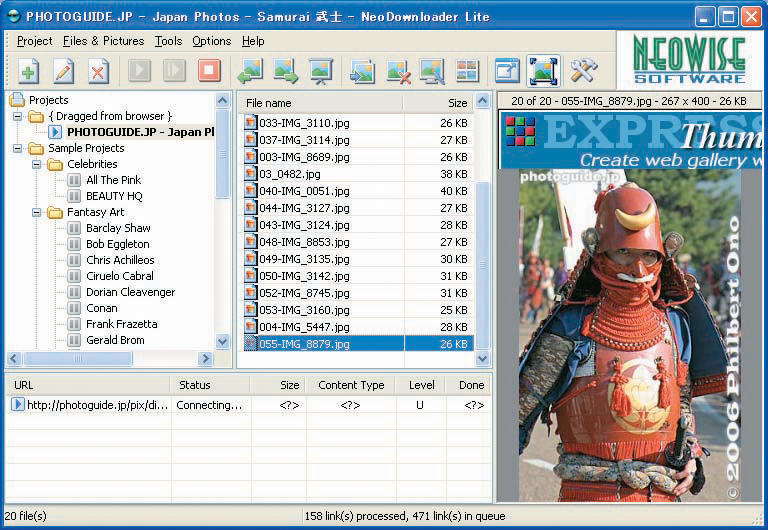Collapse the Dragged from browser folder

coord(17,117)
